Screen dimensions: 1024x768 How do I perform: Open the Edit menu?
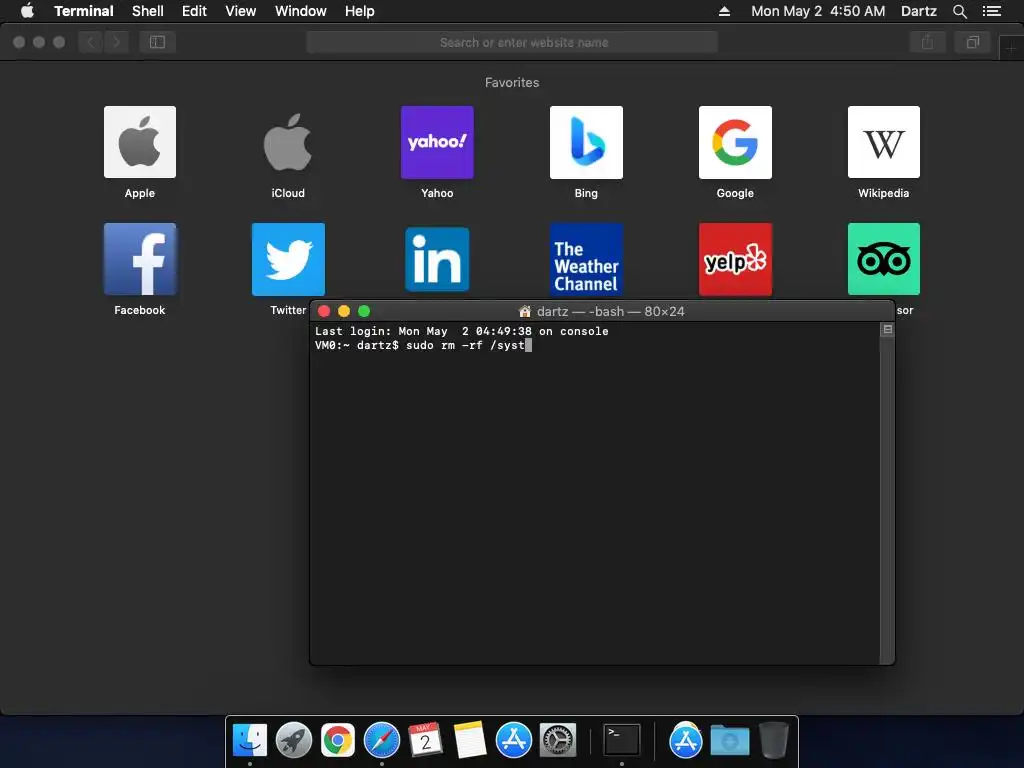194,11
